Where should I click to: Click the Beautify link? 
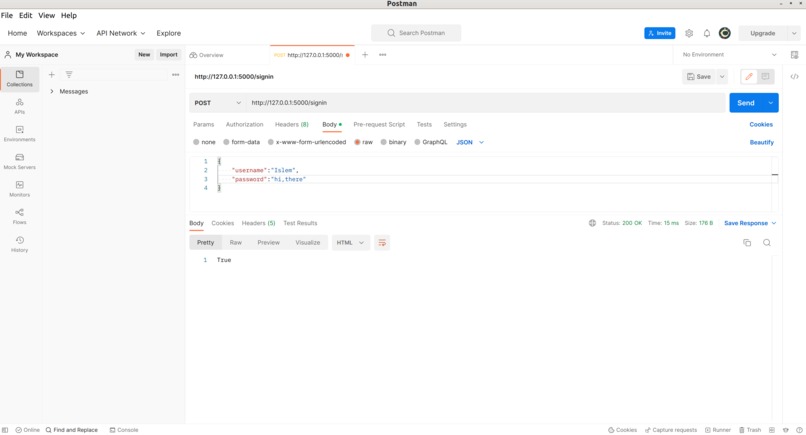[x=761, y=142]
